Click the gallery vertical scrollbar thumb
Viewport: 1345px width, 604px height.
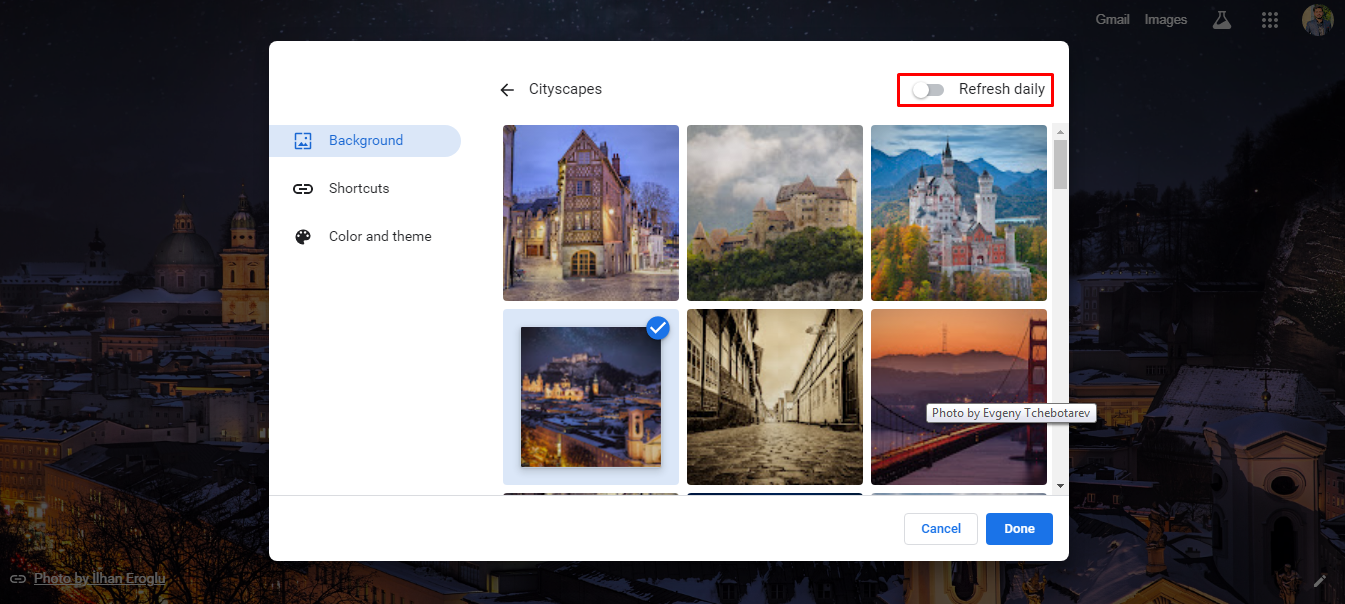point(1060,164)
